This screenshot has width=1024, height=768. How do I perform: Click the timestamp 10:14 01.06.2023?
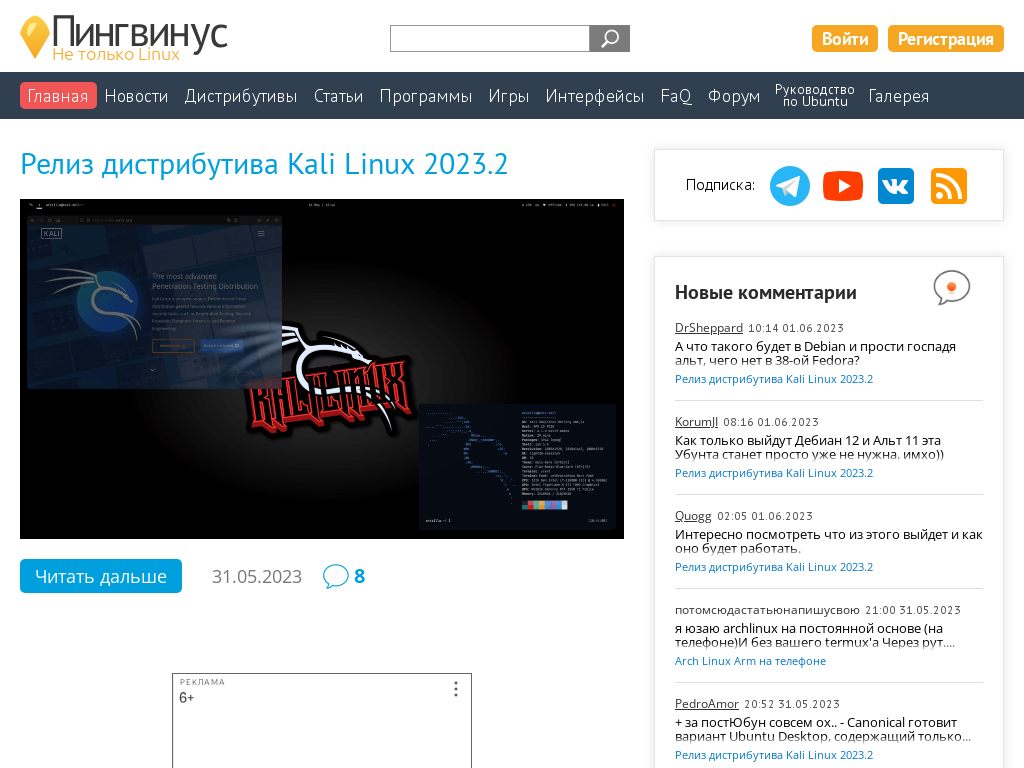click(x=796, y=328)
